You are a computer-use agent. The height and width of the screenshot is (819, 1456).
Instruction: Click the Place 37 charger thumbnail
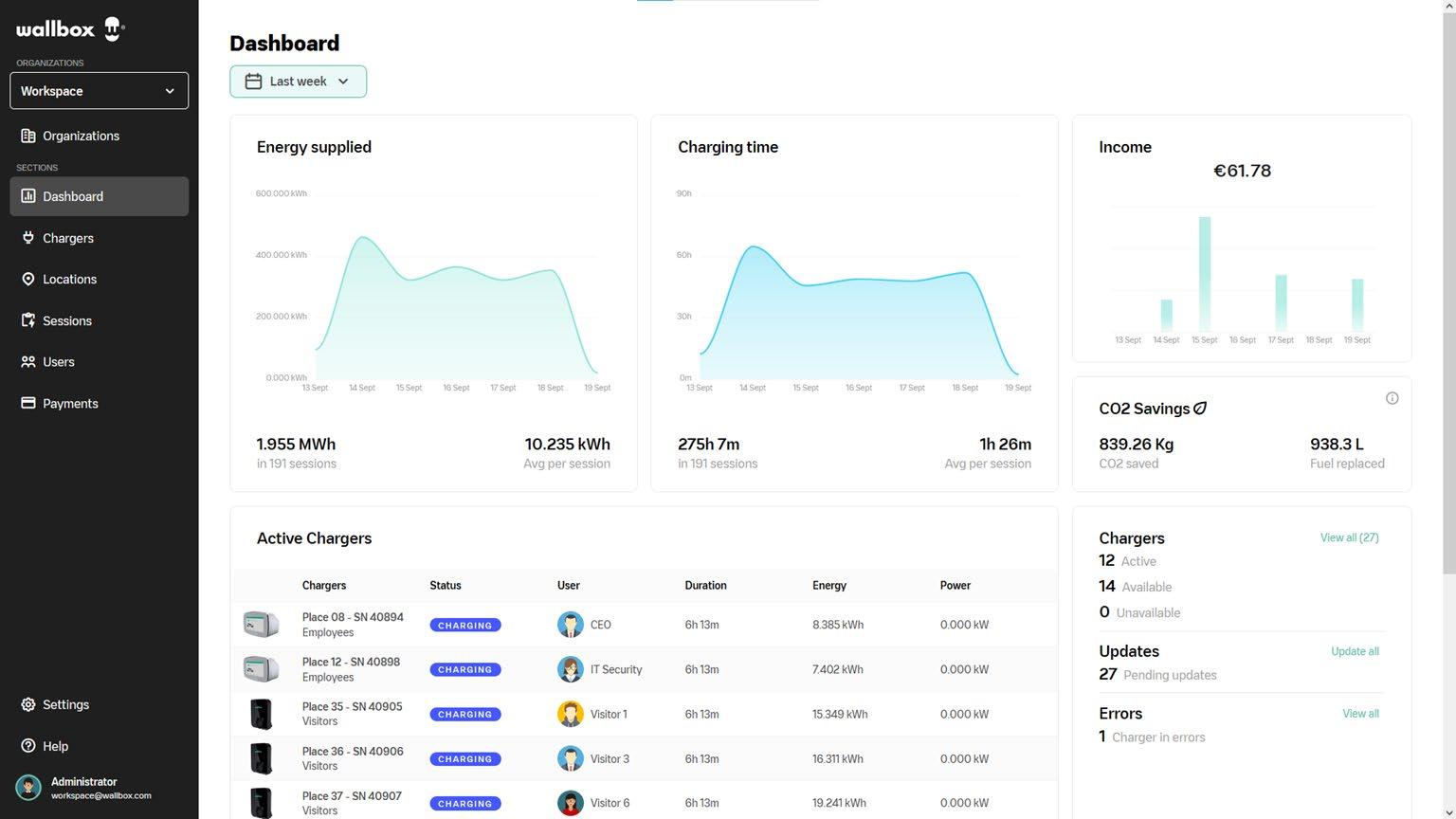tap(261, 803)
